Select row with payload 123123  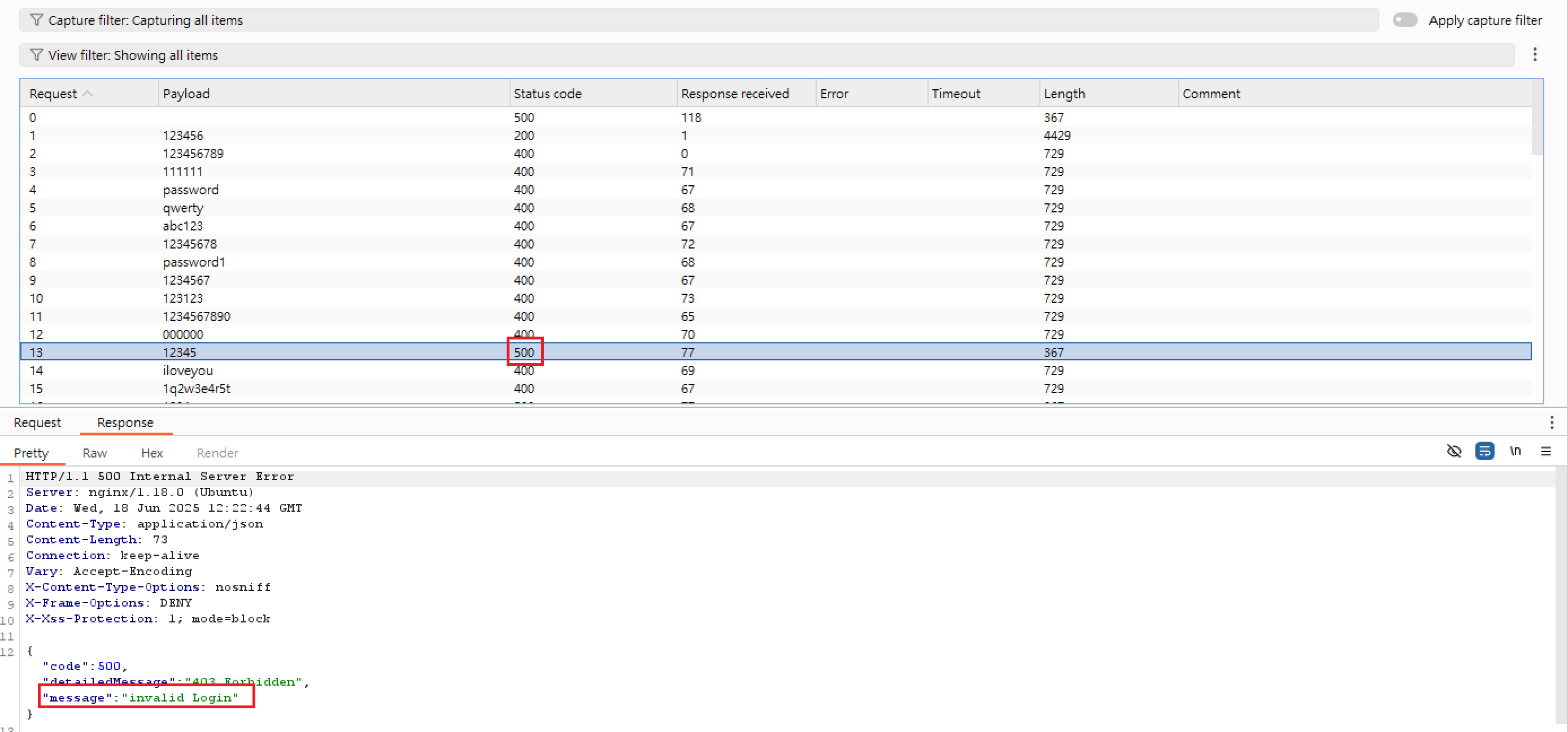pos(776,298)
